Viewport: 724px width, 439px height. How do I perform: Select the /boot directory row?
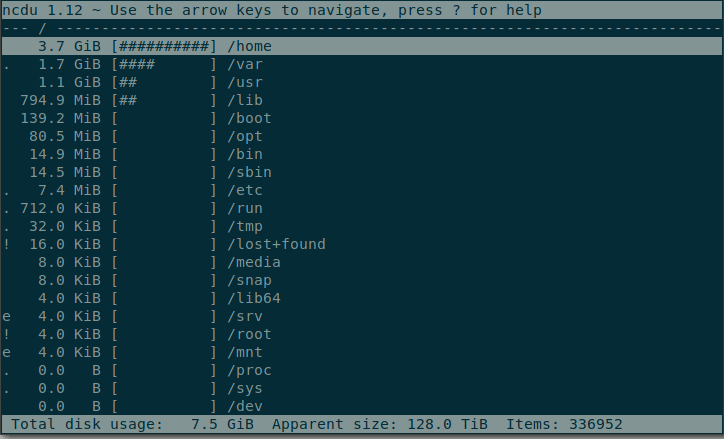[x=249, y=118]
